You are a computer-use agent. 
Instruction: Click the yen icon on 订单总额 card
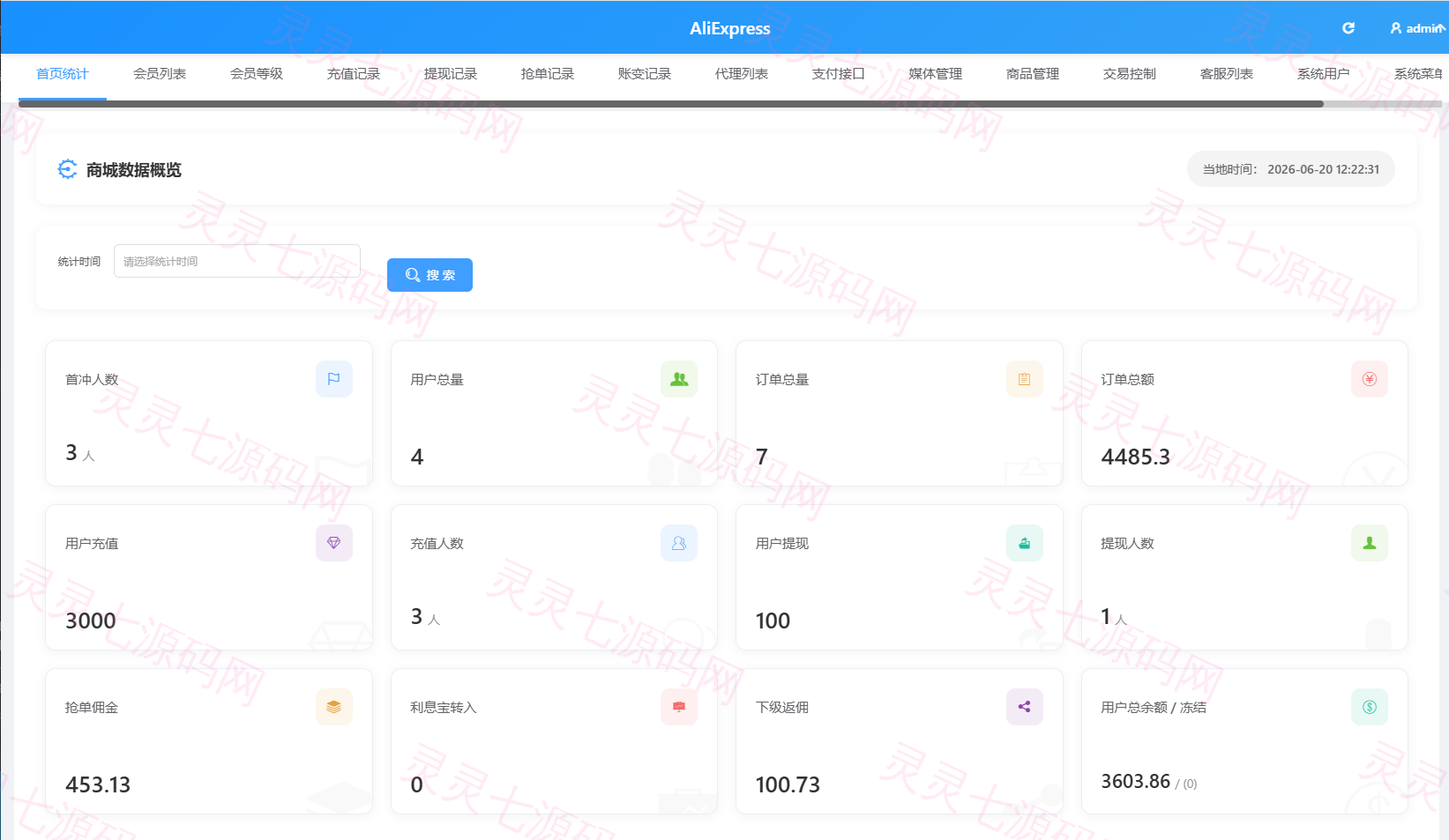click(x=1370, y=379)
